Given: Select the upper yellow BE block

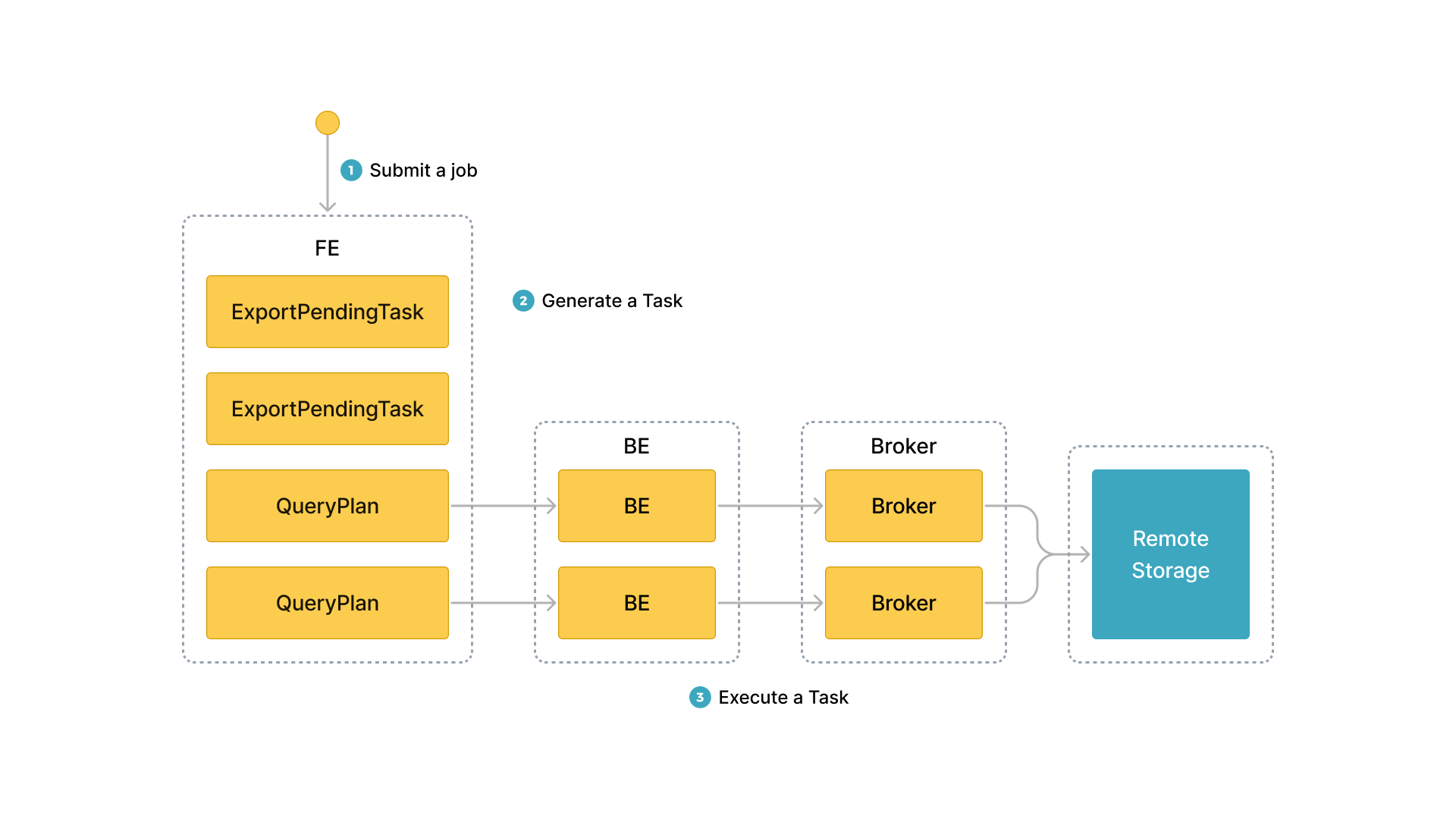Looking at the screenshot, I should pyautogui.click(x=637, y=506).
